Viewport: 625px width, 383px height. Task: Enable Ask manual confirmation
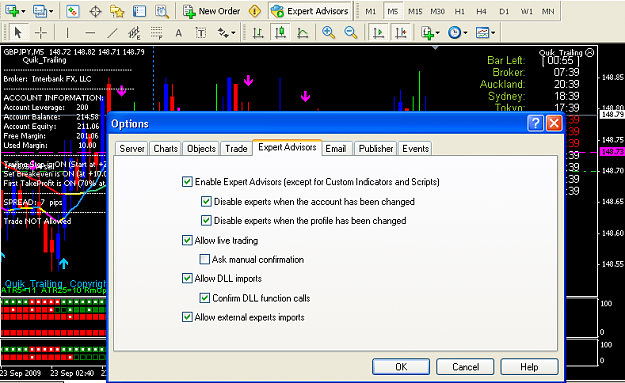coord(204,259)
